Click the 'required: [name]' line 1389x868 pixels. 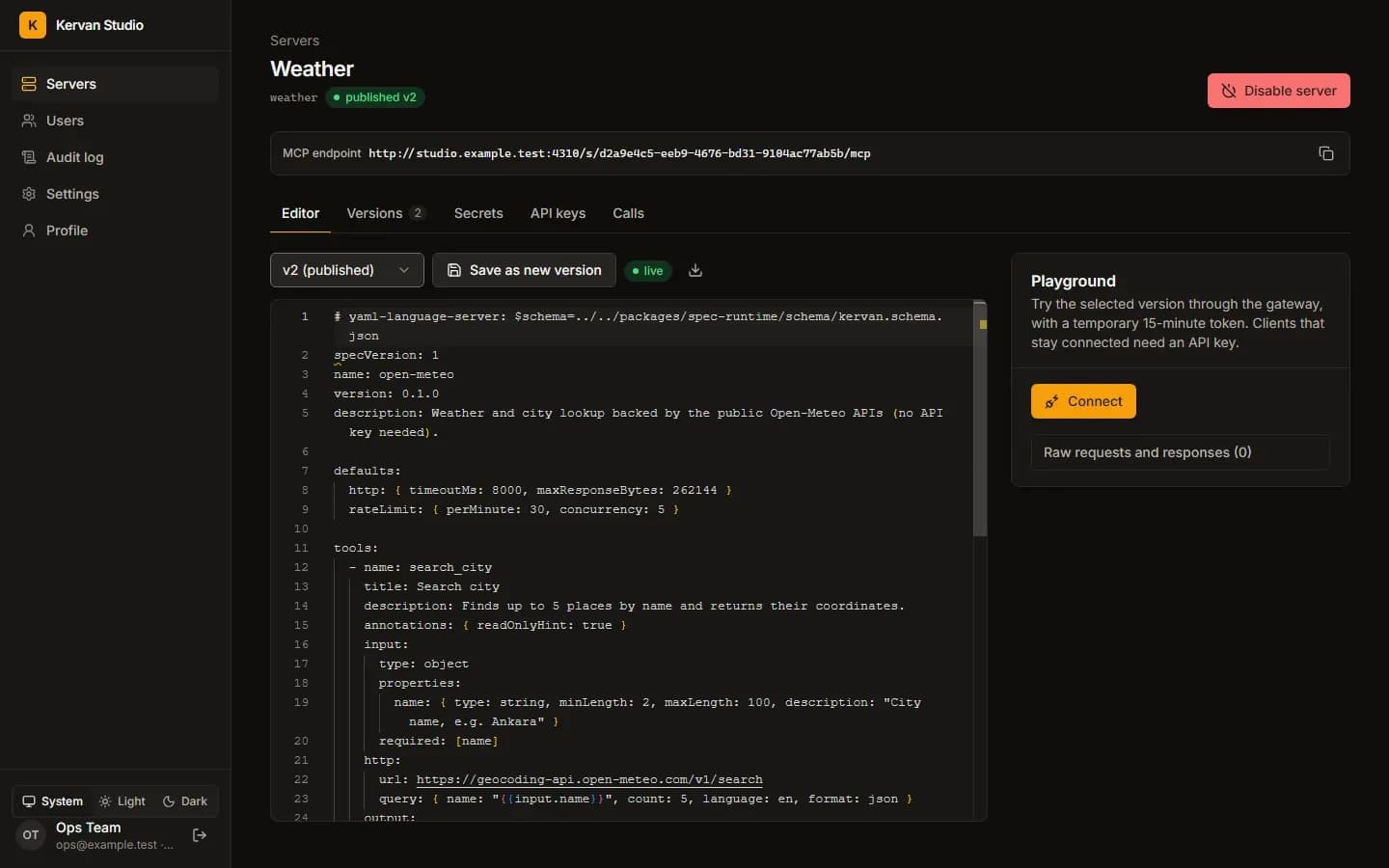tap(439, 741)
